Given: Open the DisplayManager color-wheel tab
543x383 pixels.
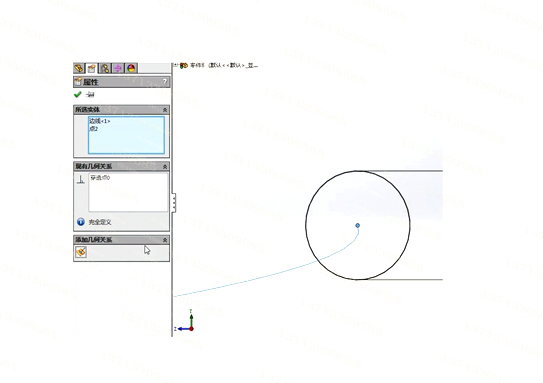Looking at the screenshot, I should point(131,68).
